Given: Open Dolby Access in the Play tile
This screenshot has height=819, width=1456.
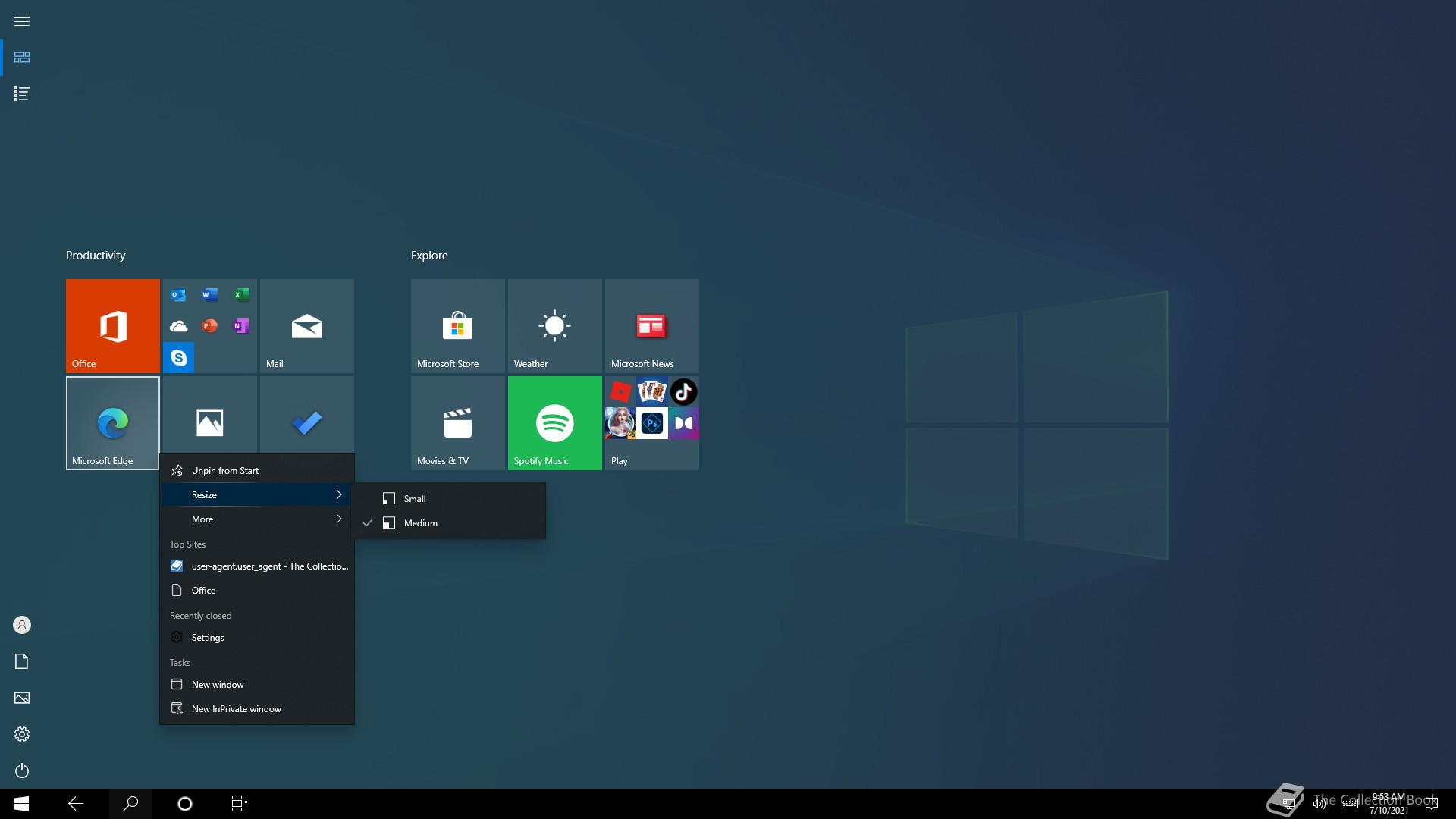Looking at the screenshot, I should coord(683,423).
